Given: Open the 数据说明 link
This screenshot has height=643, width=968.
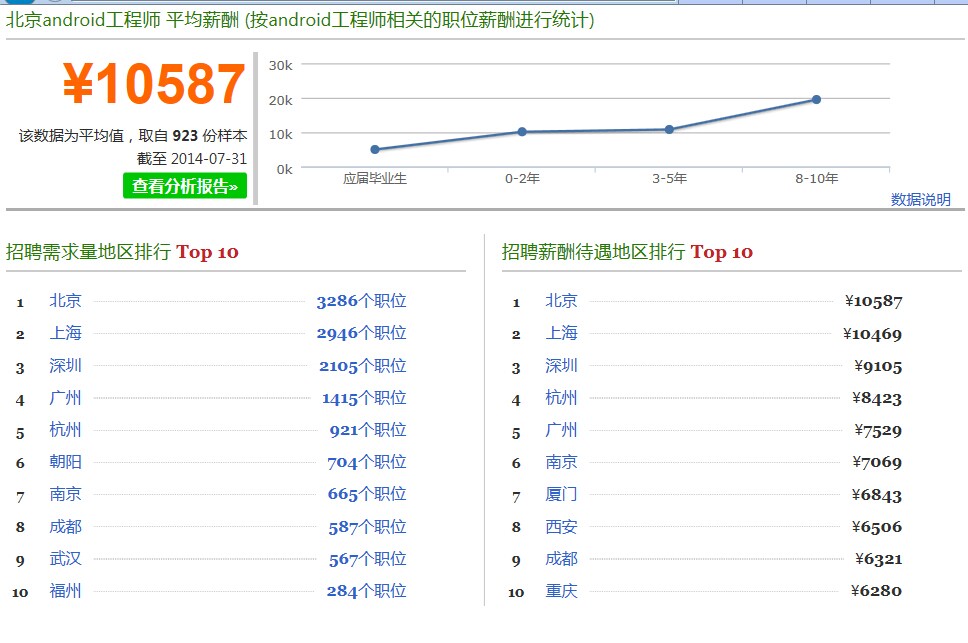Looking at the screenshot, I should (920, 199).
